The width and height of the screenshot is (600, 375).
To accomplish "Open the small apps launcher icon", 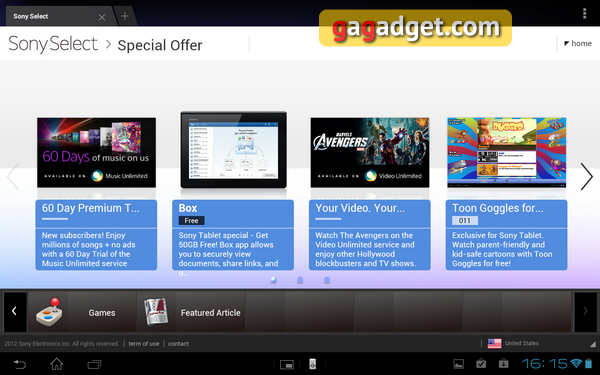I will (287, 364).
